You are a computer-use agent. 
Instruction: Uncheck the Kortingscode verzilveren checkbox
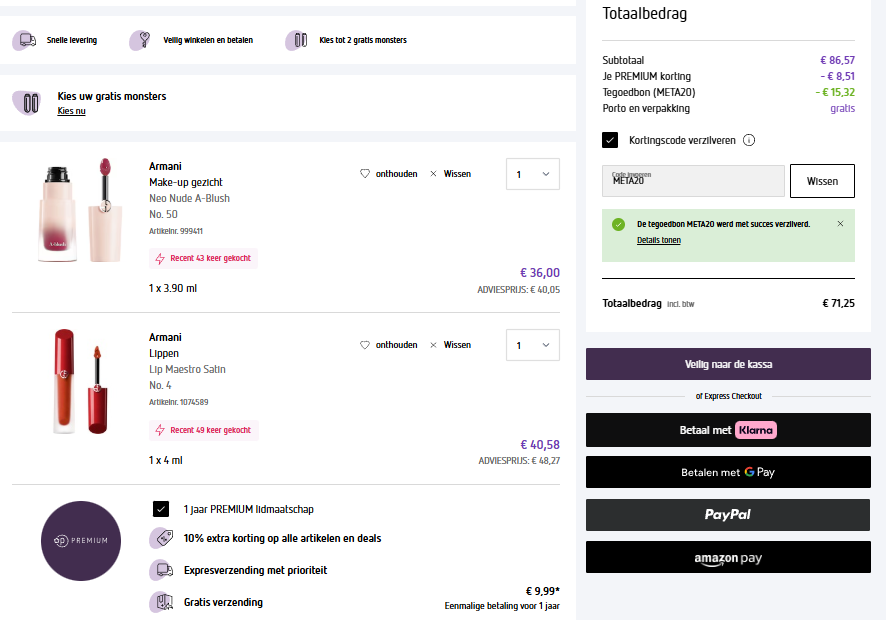pyautogui.click(x=610, y=140)
